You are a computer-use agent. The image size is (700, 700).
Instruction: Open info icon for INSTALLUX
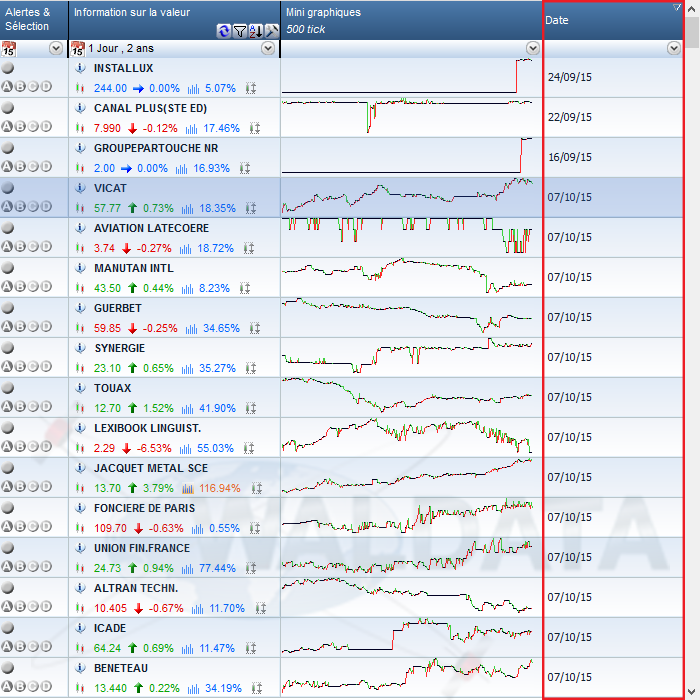coord(80,68)
